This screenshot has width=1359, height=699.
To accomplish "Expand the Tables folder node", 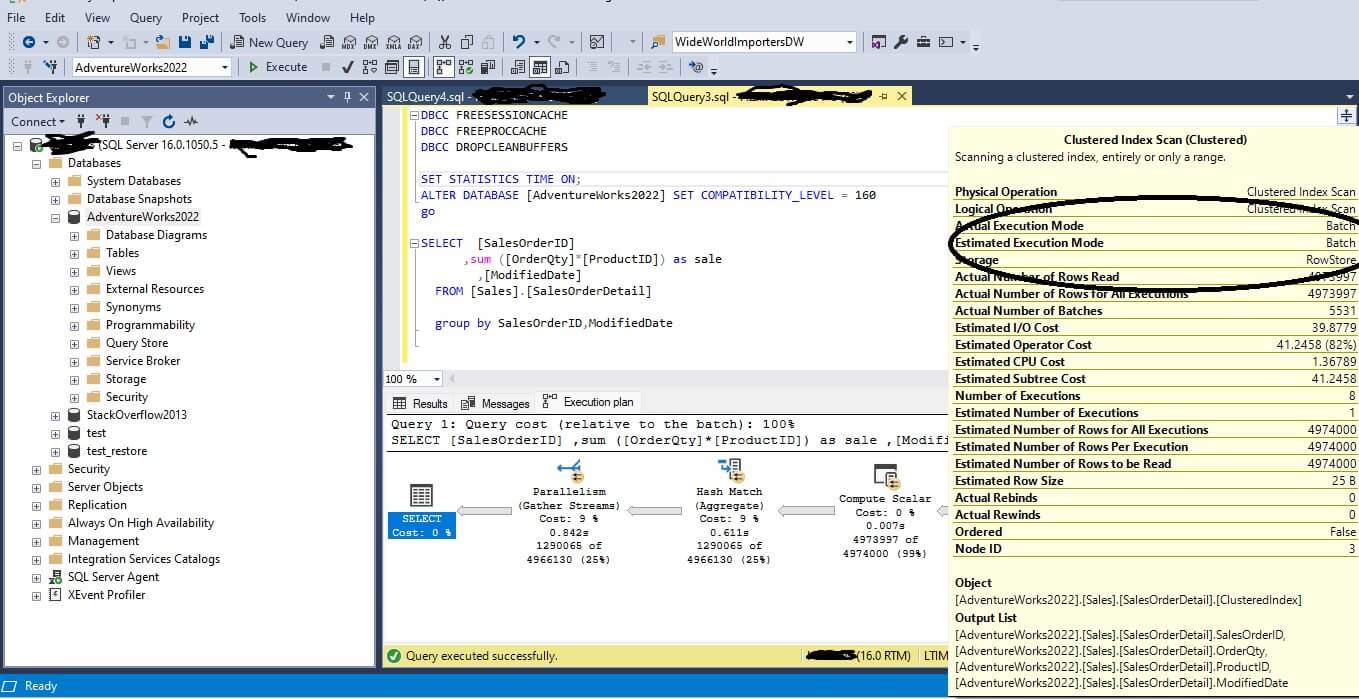I will click(74, 253).
